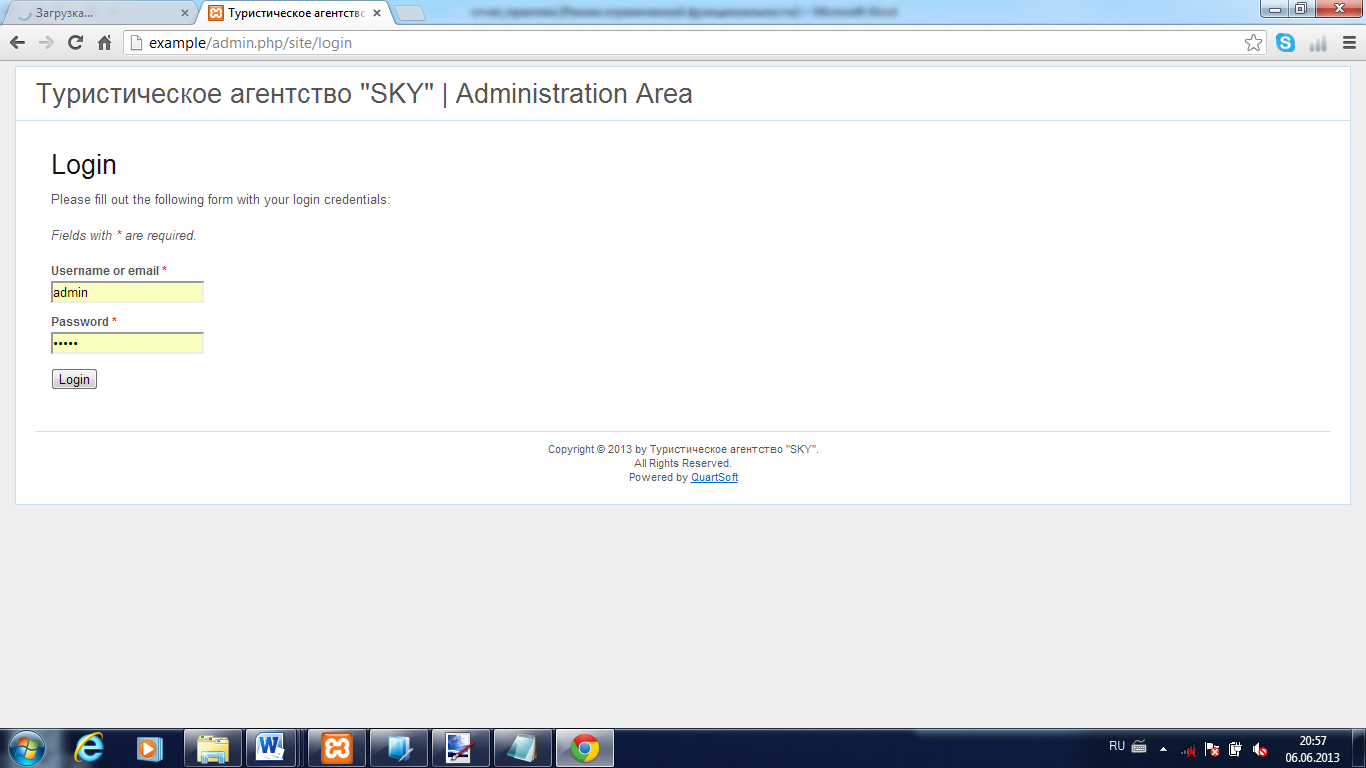Click the muted volume speaker icon

[x=1260, y=749]
